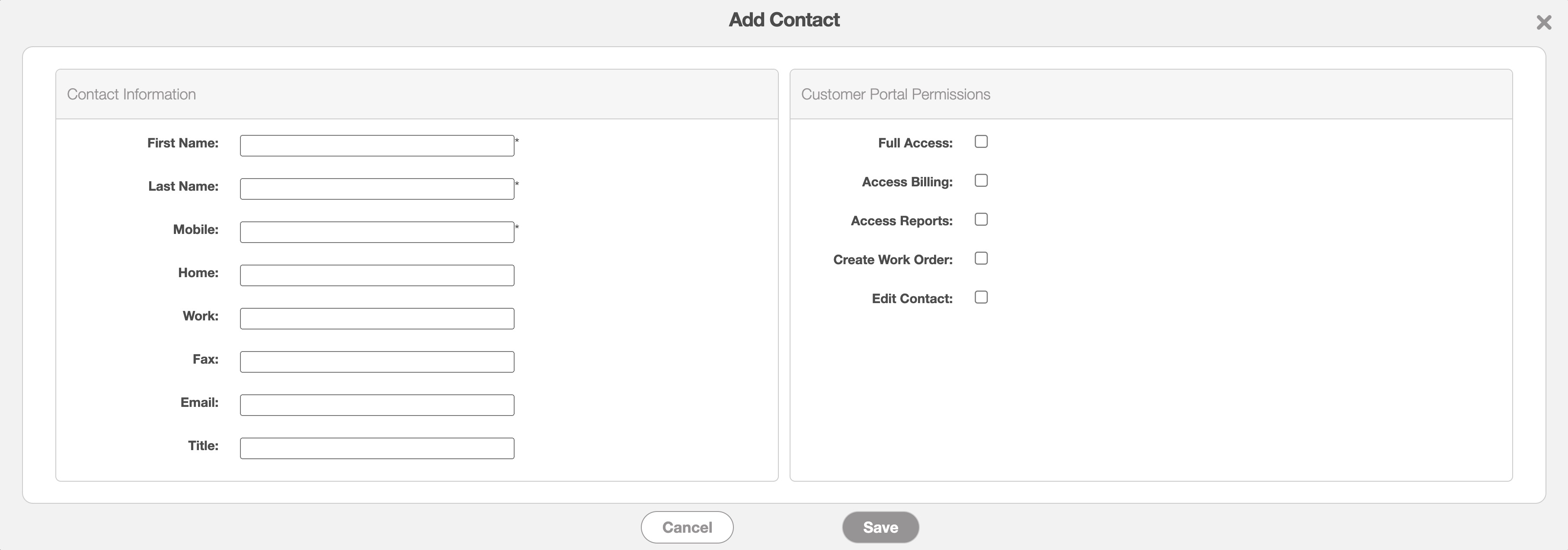Click the Contact Information panel header
Screen dimensions: 1568x550
[131, 94]
